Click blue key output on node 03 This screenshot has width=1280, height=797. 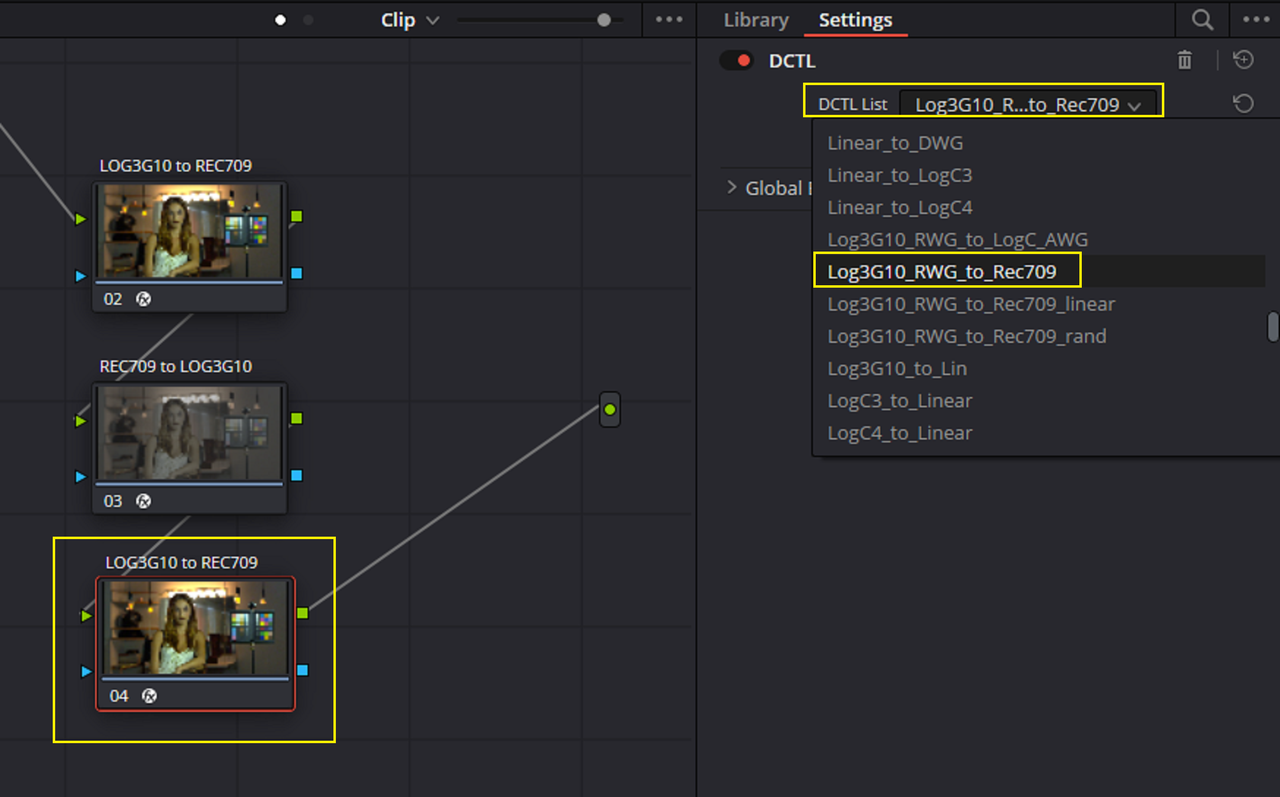pos(296,475)
